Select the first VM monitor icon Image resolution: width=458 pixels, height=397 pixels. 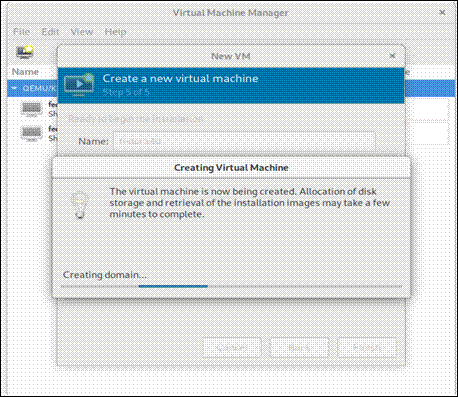(x=32, y=109)
